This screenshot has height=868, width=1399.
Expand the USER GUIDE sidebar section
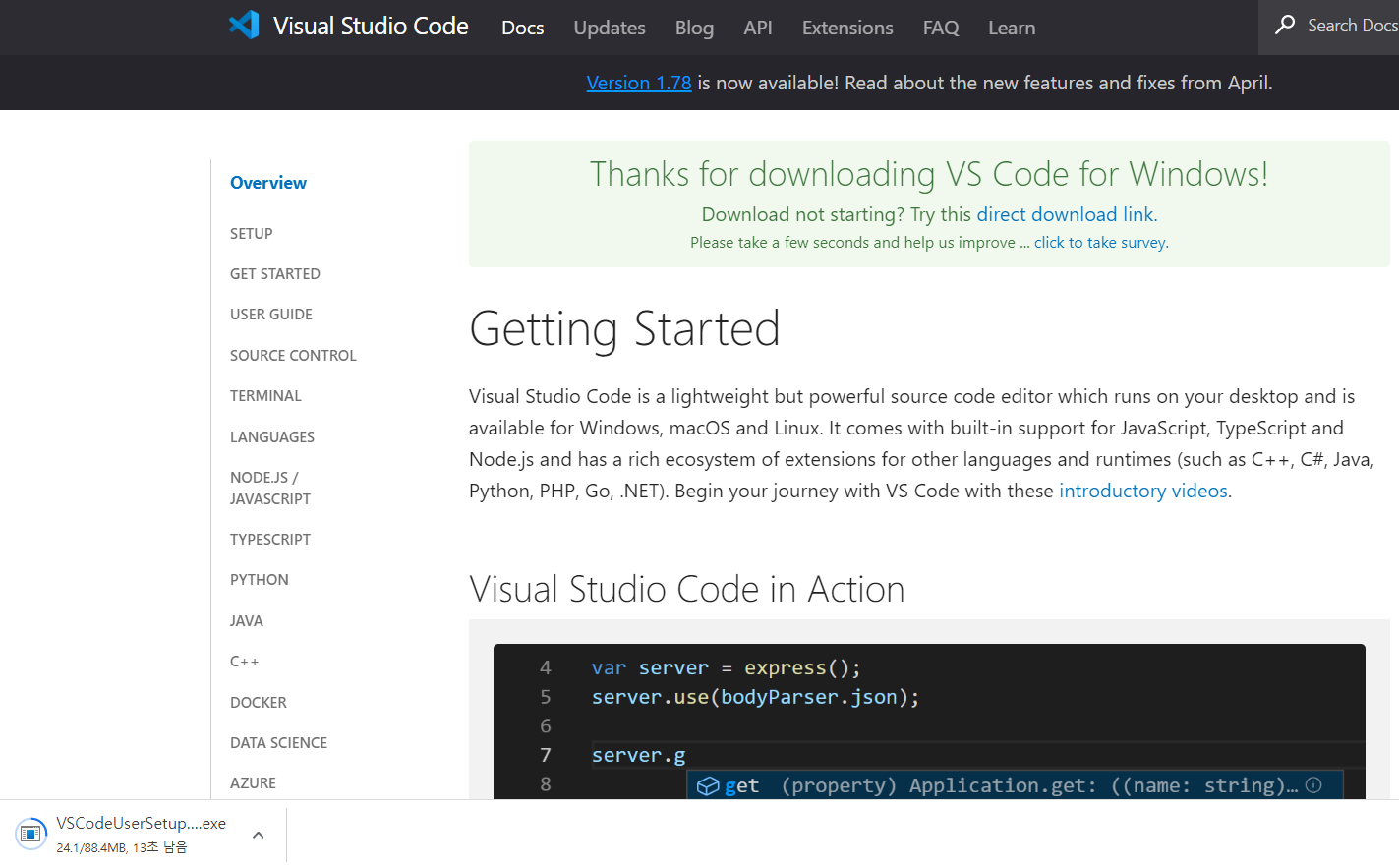[271, 315]
